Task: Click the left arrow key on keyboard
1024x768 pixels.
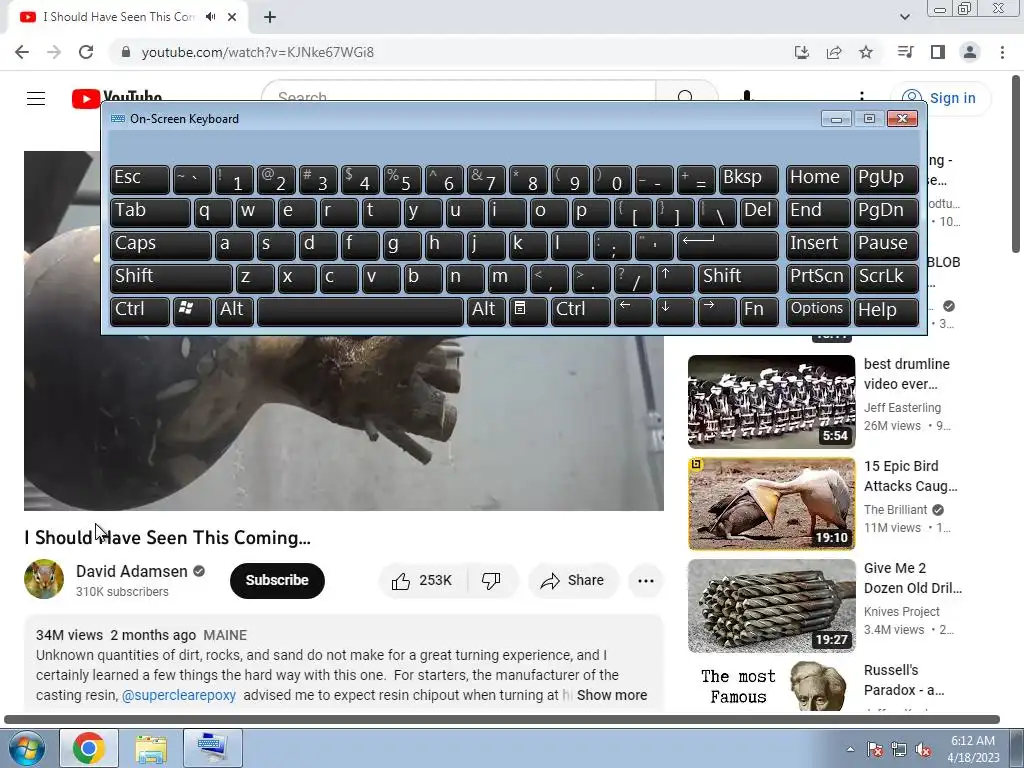Action: [x=633, y=310]
